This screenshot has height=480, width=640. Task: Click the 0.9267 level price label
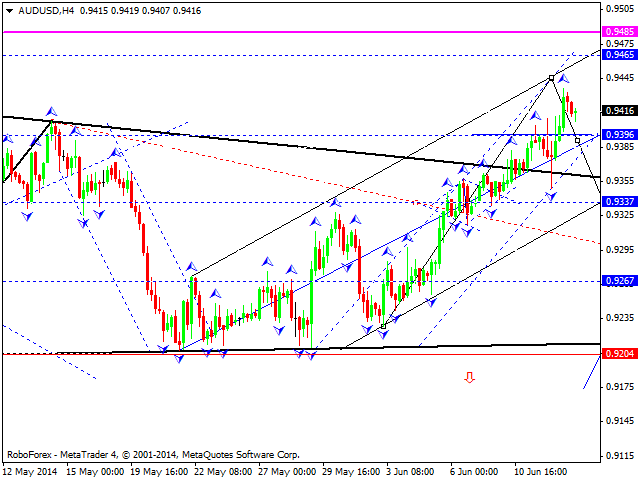coord(620,282)
